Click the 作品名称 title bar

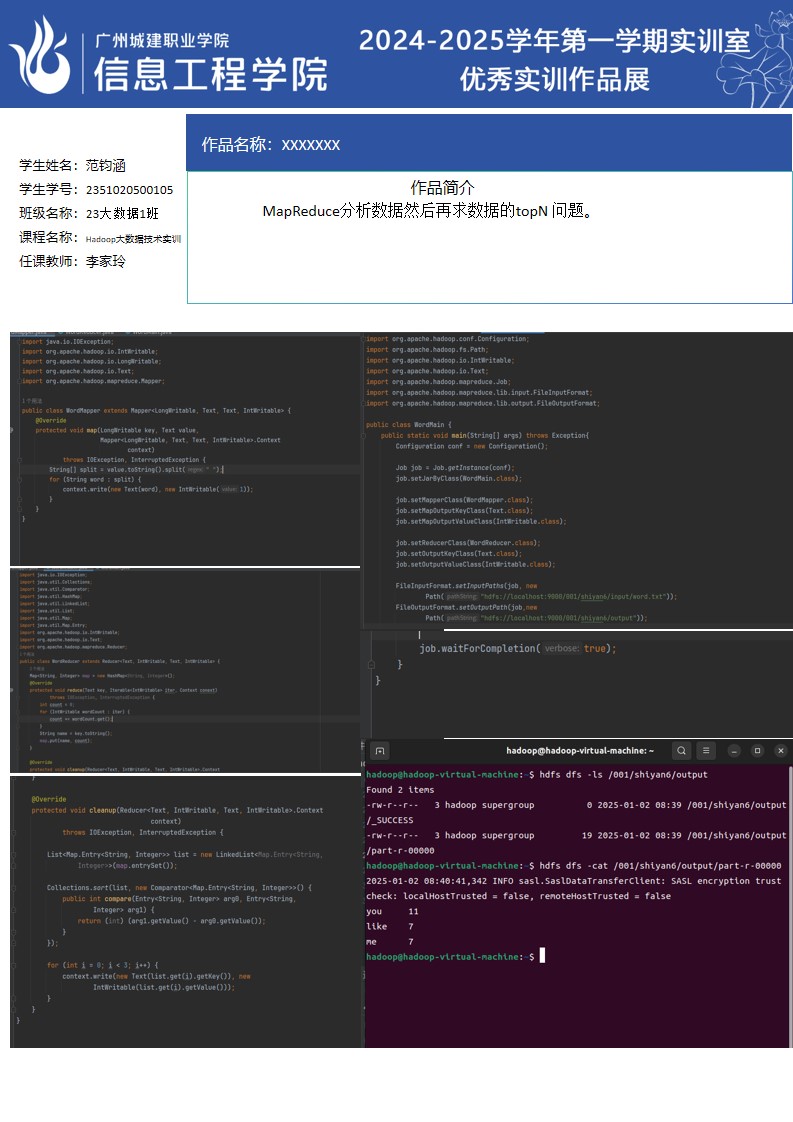click(489, 144)
